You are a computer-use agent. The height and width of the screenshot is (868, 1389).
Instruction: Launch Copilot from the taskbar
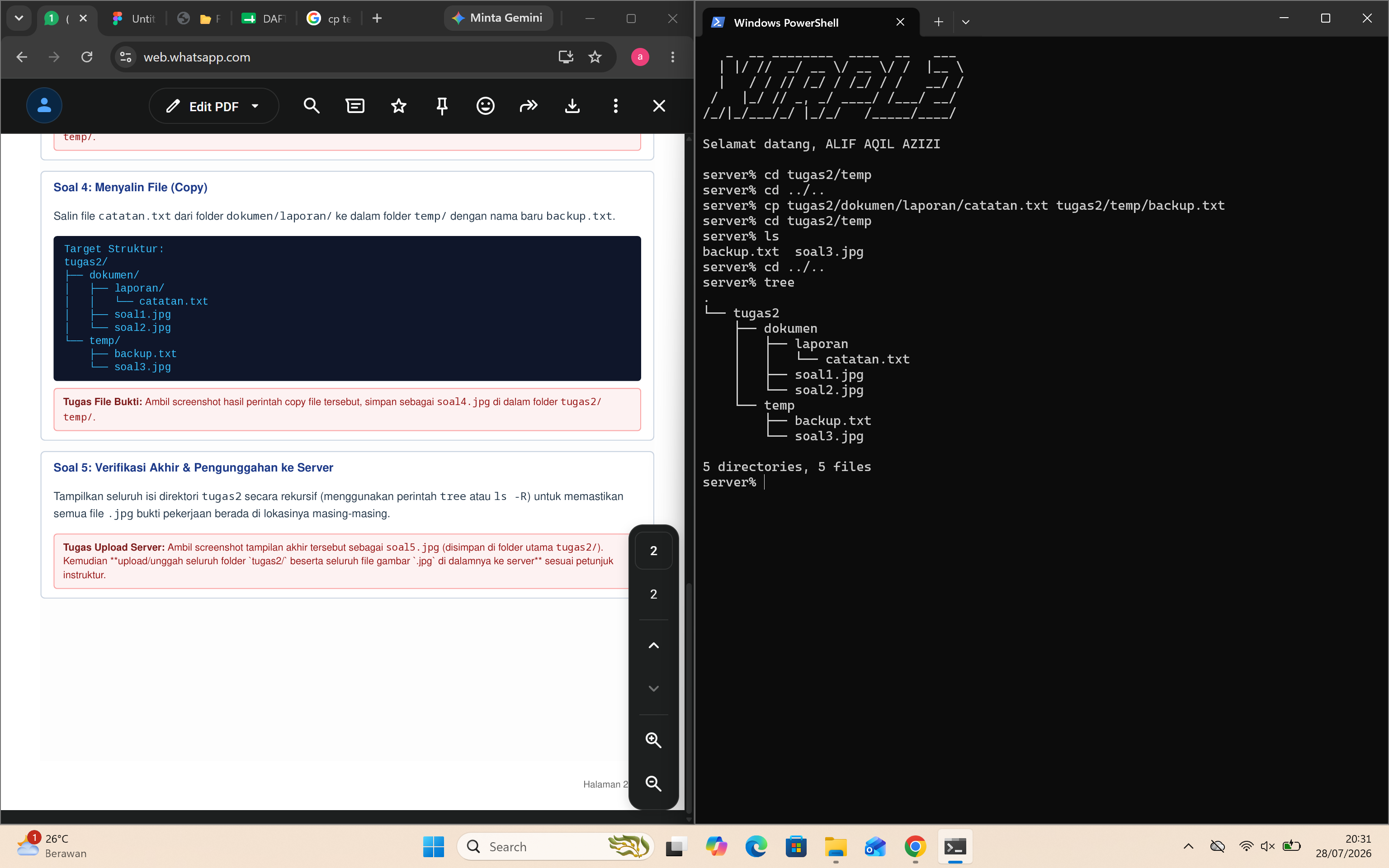716,847
